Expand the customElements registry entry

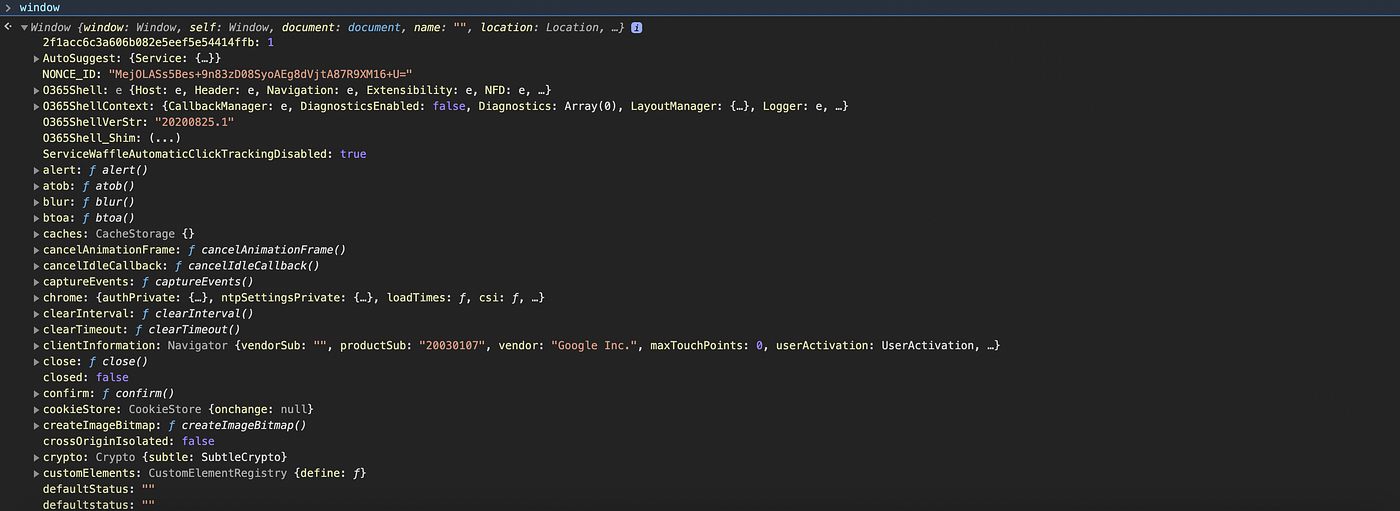pos(36,474)
